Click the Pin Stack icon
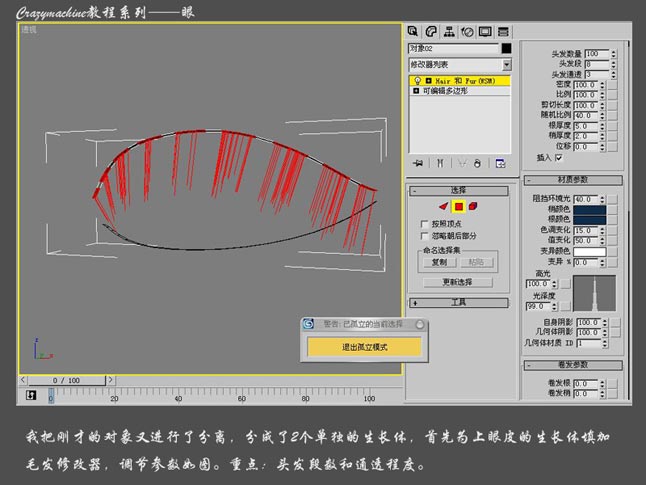The height and width of the screenshot is (485, 646). [418, 164]
